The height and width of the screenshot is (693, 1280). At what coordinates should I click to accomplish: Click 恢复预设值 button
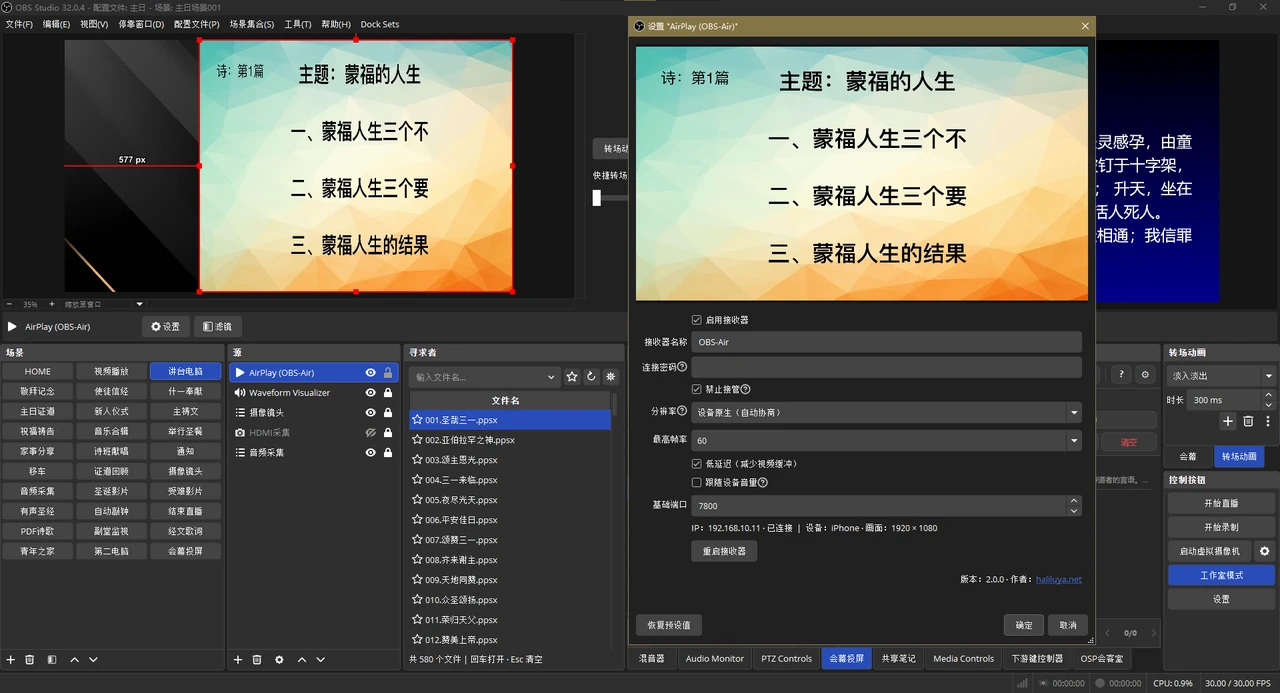point(669,625)
